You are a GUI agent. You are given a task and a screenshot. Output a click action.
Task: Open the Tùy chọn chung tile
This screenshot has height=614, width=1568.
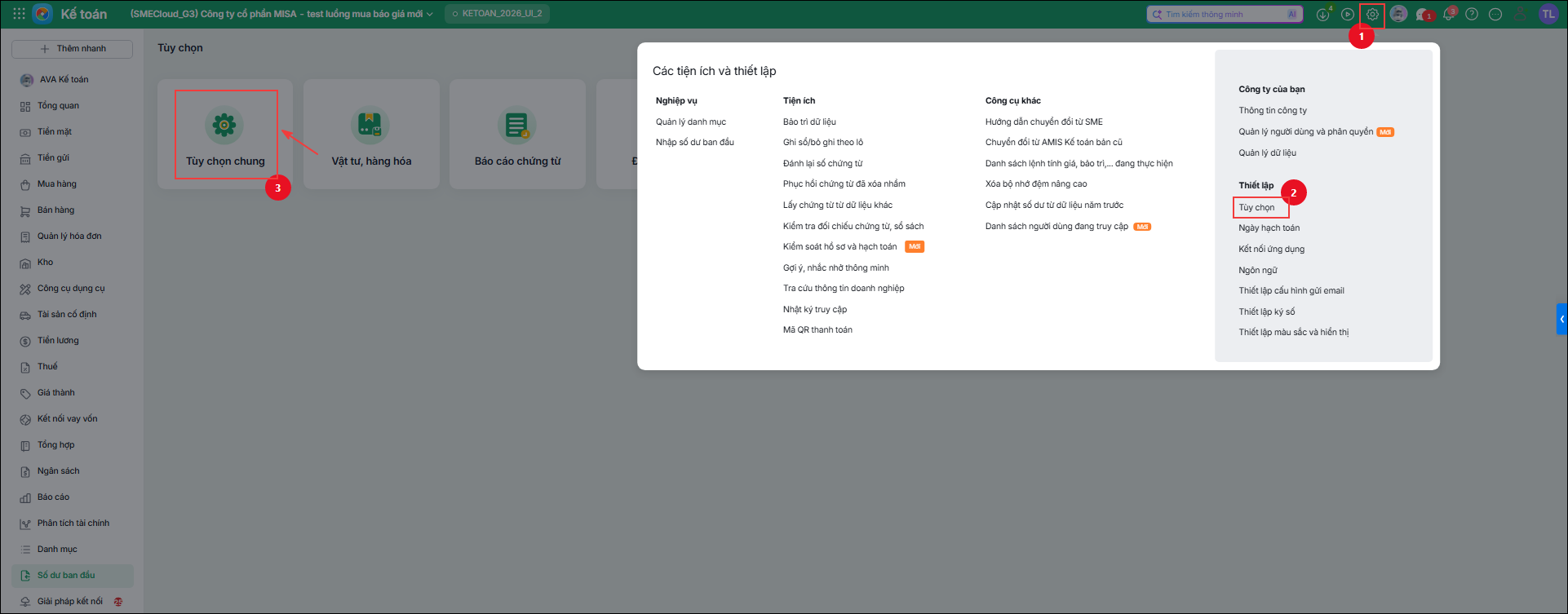point(226,135)
